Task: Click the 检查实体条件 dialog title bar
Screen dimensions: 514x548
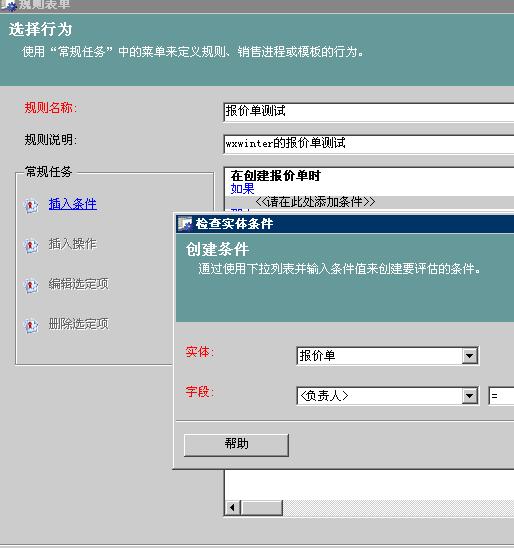Action: point(345,224)
